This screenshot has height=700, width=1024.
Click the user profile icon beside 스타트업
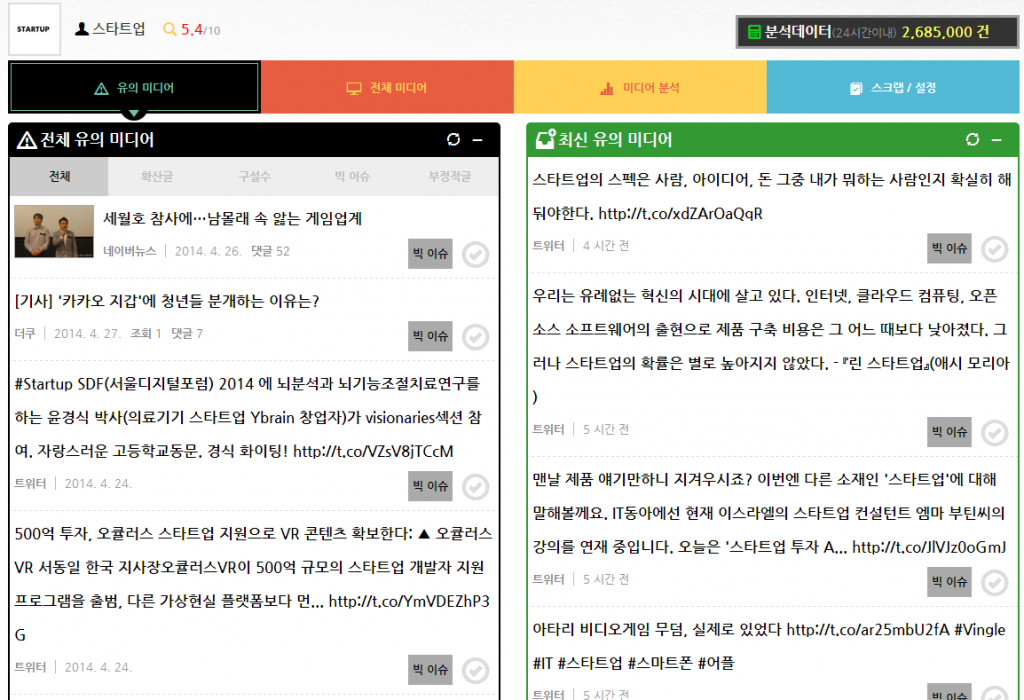click(82, 29)
